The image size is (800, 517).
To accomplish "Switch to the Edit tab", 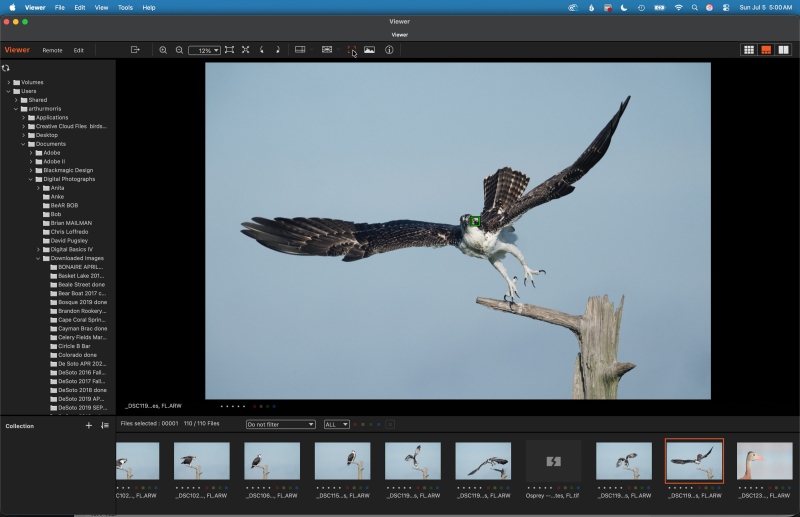I will coord(79,51).
